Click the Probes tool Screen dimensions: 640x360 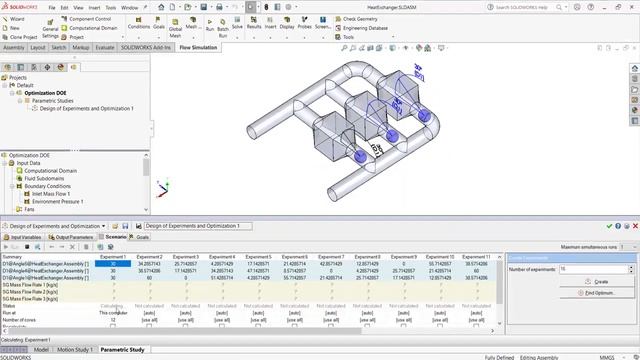point(304,23)
